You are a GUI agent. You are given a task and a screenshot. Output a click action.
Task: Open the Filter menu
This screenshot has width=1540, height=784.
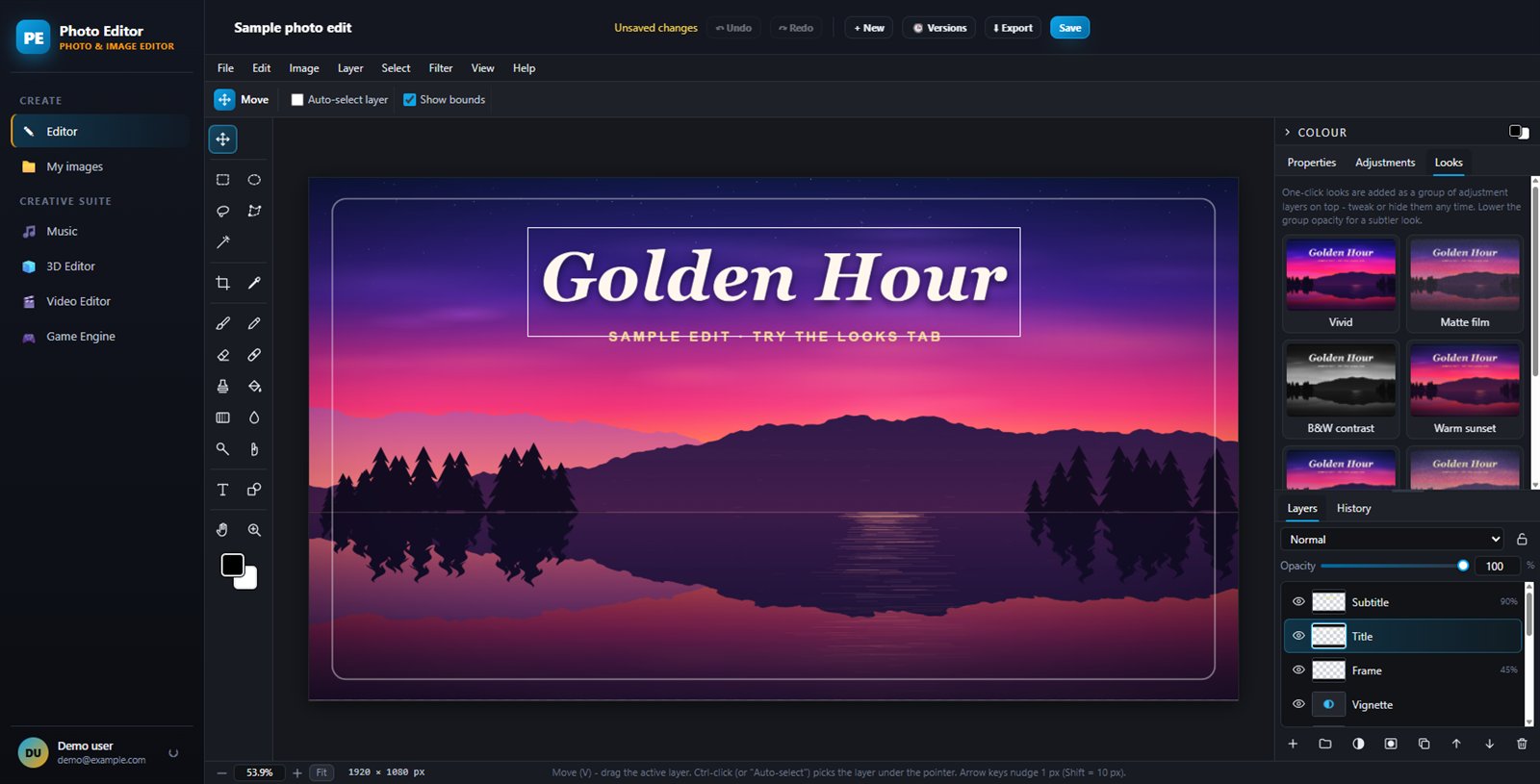click(x=441, y=68)
